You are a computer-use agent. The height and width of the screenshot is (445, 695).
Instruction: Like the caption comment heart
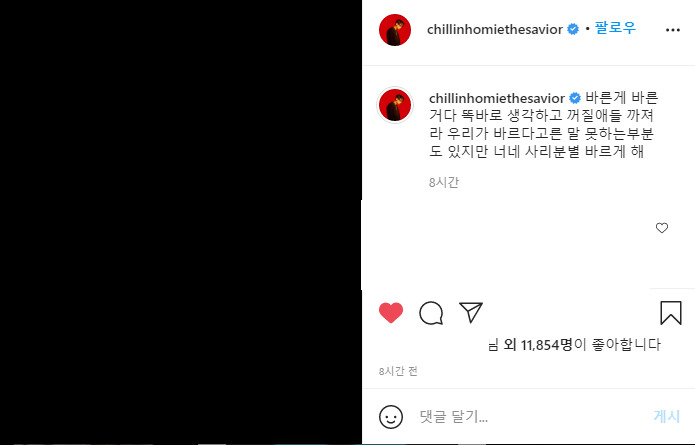(662, 228)
